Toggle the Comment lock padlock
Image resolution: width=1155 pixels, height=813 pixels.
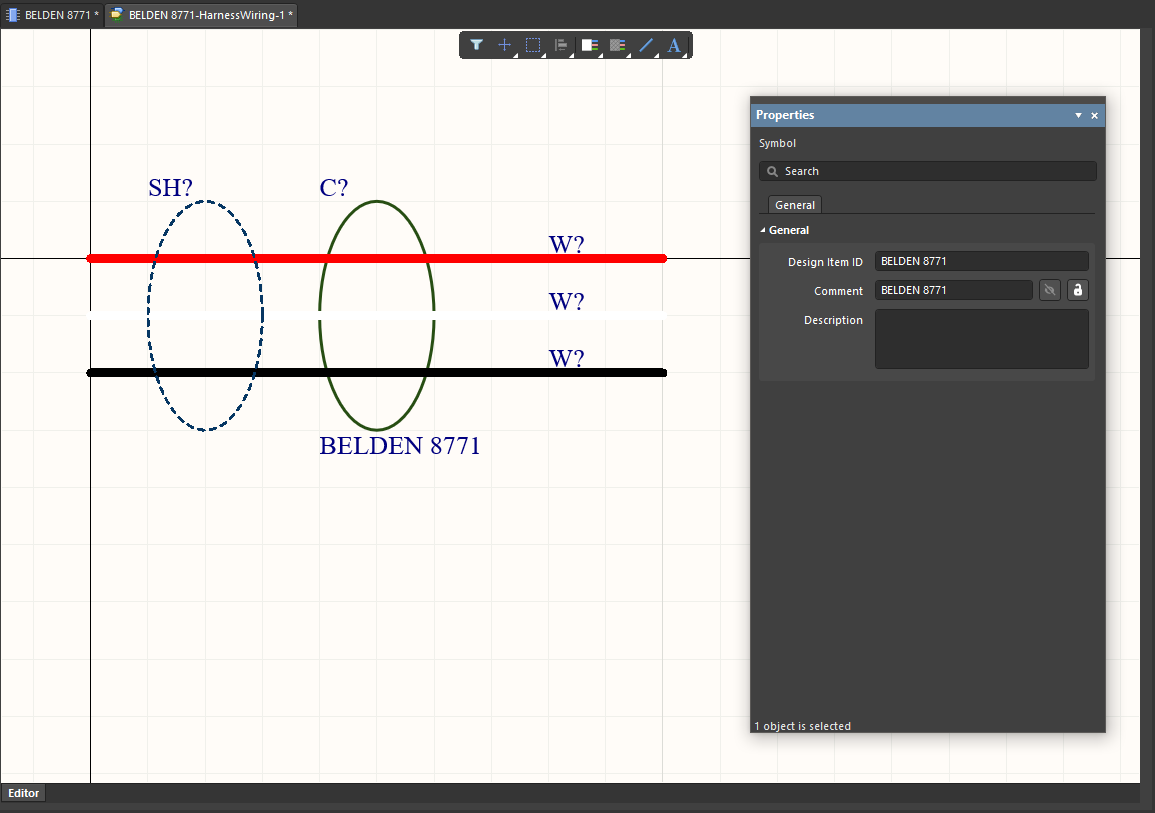pos(1077,290)
